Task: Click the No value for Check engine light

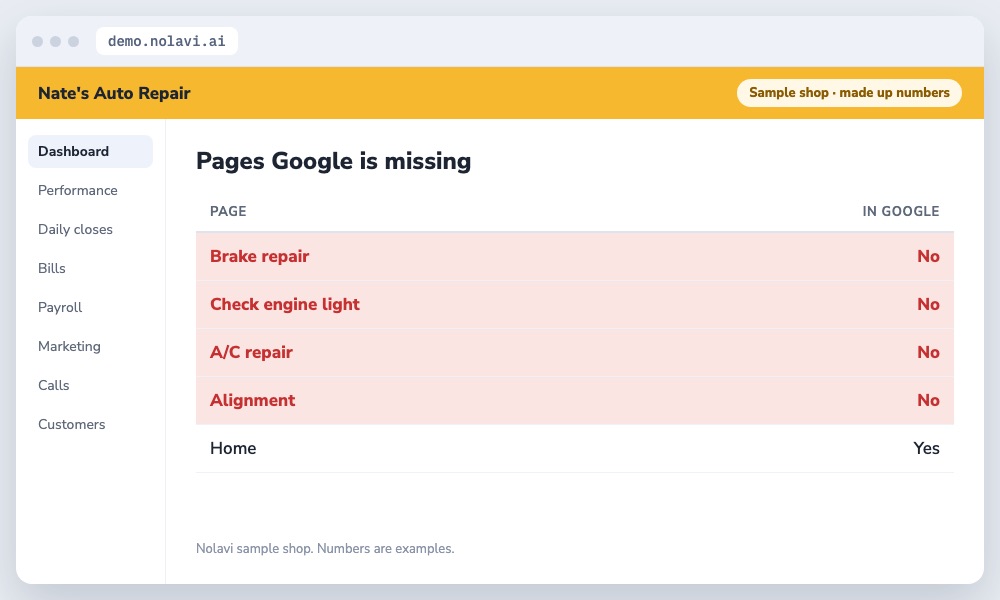Action: pyautogui.click(x=928, y=304)
